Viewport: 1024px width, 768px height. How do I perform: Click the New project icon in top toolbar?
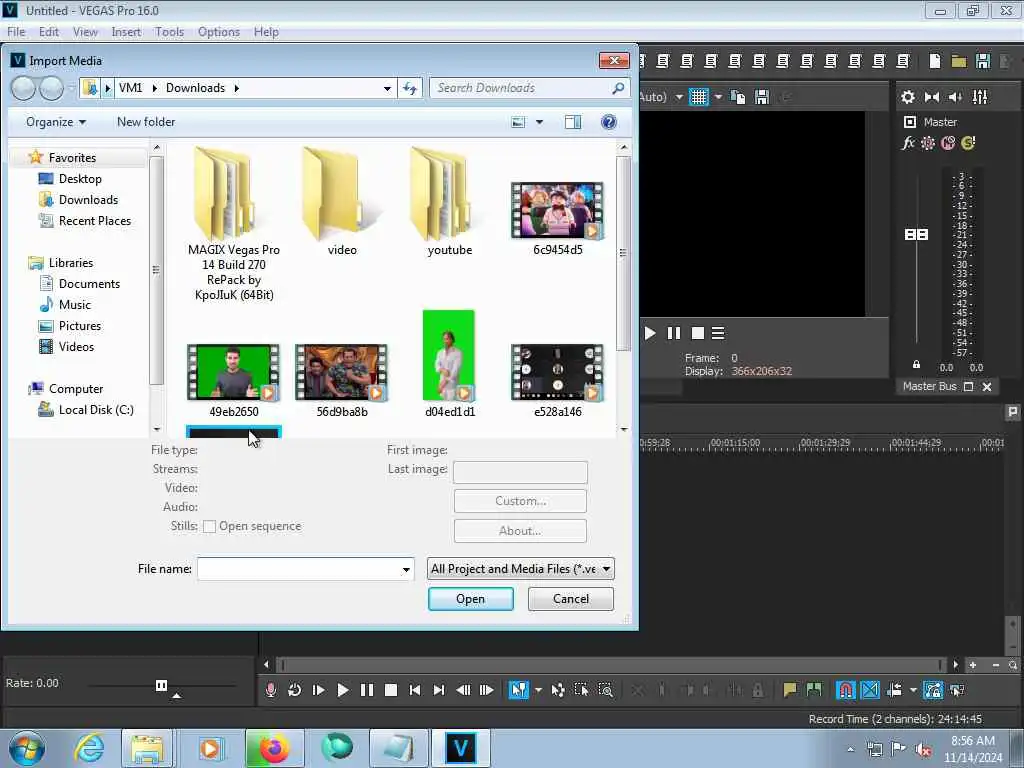pyautogui.click(x=935, y=61)
